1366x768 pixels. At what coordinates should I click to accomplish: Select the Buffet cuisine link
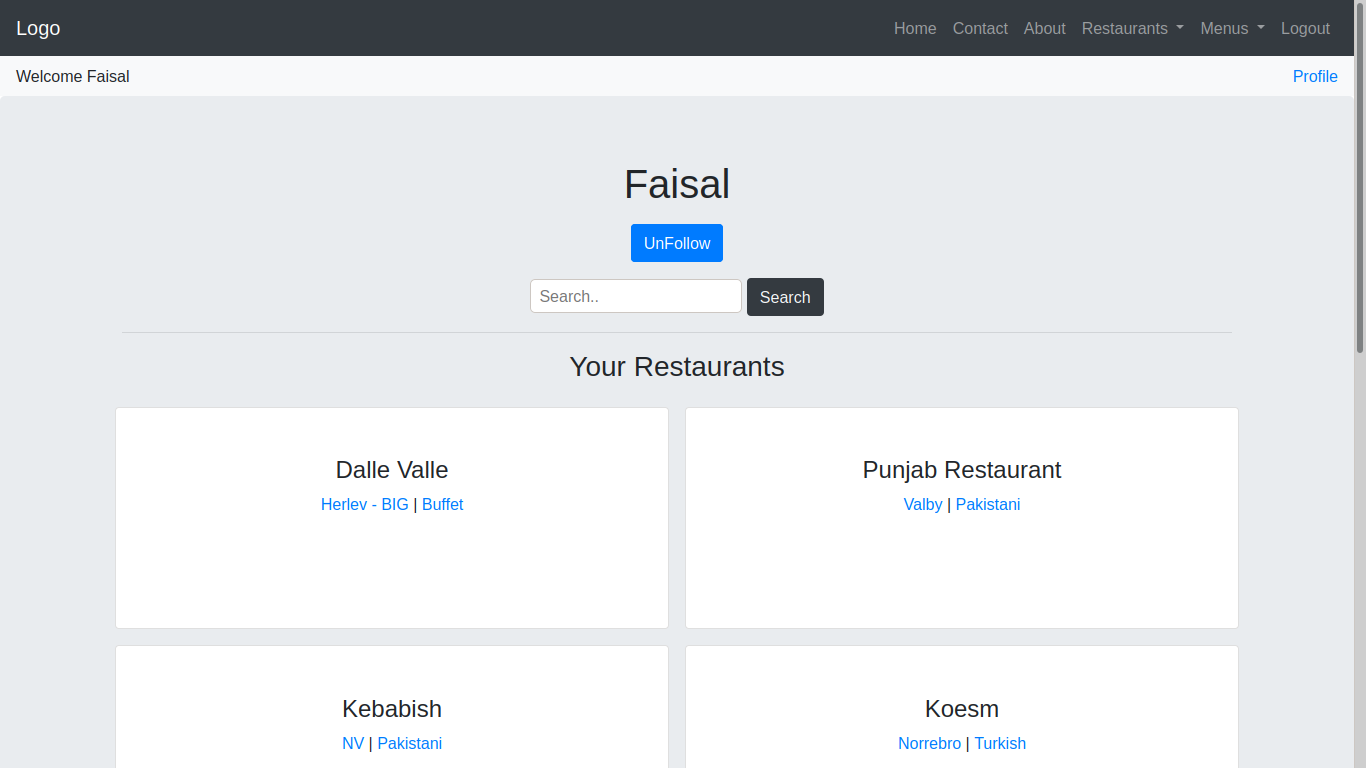pos(442,504)
